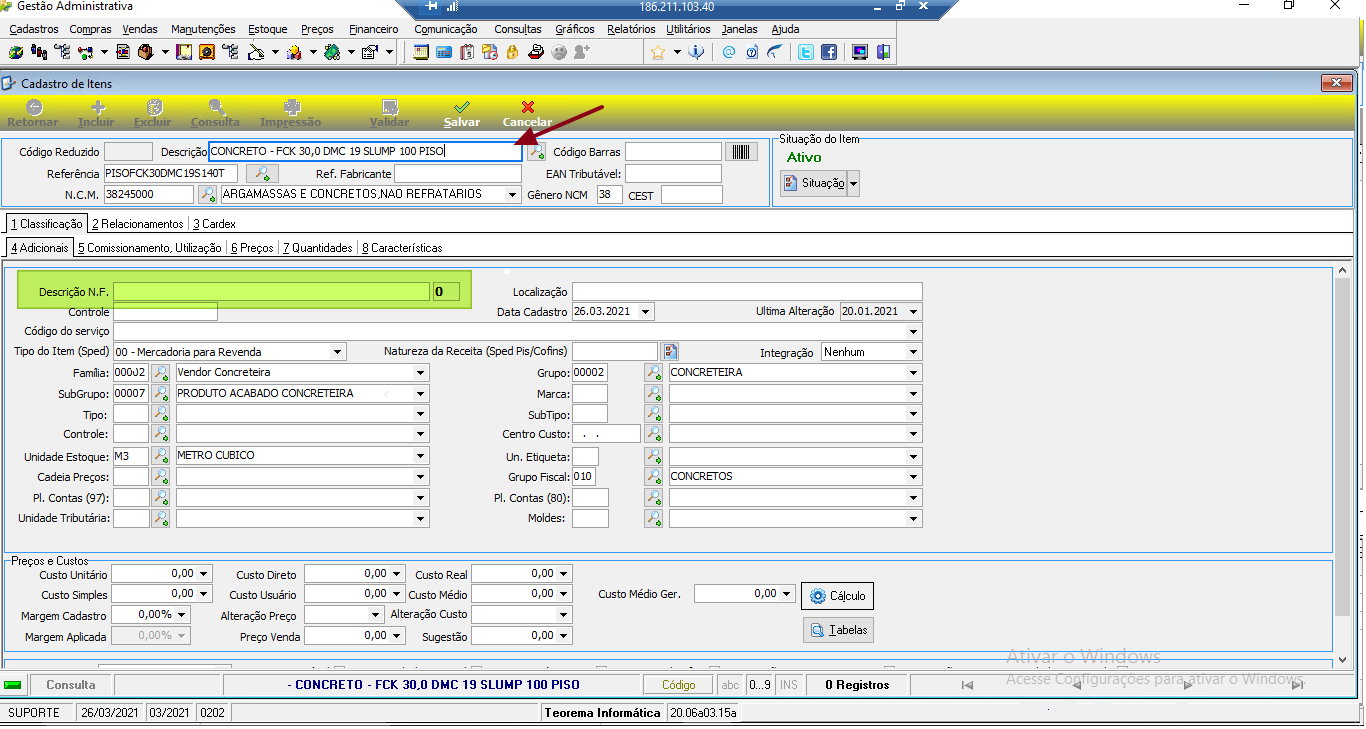Switch to the 2 Relacionamentos tab

tap(138, 224)
